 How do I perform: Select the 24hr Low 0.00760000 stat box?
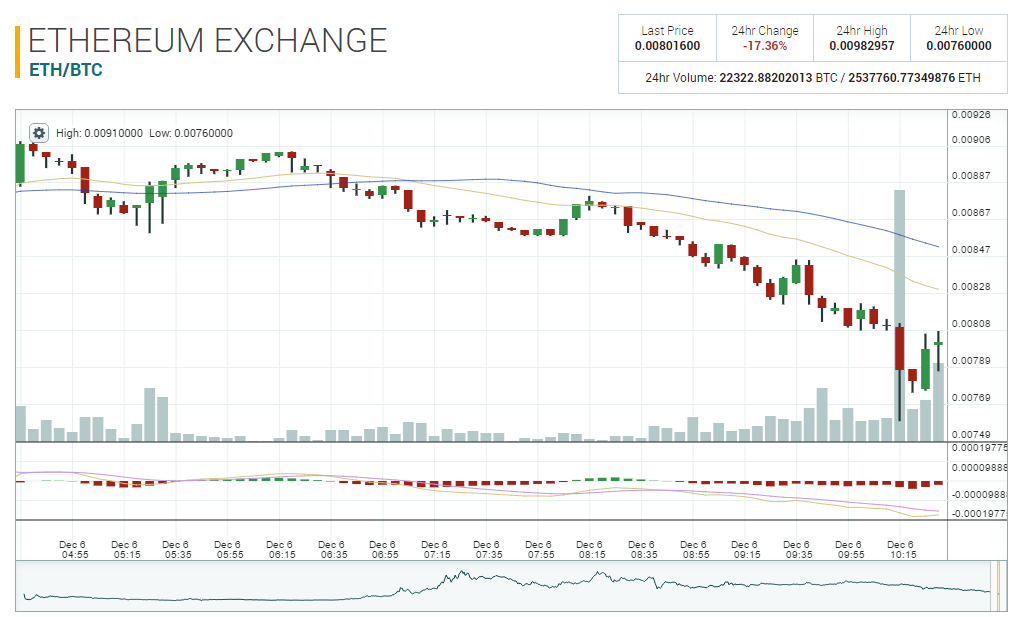pos(958,37)
